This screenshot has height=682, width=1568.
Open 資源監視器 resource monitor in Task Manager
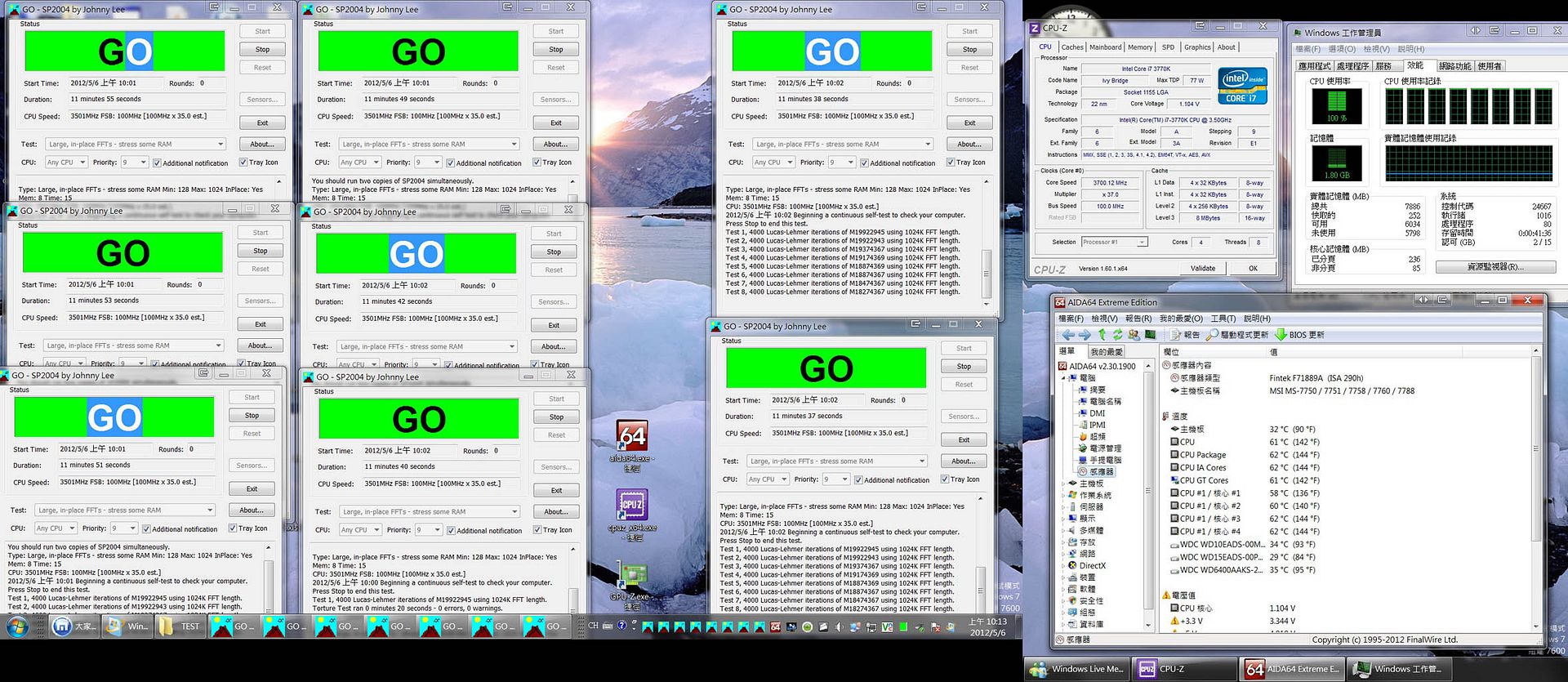(x=1494, y=267)
